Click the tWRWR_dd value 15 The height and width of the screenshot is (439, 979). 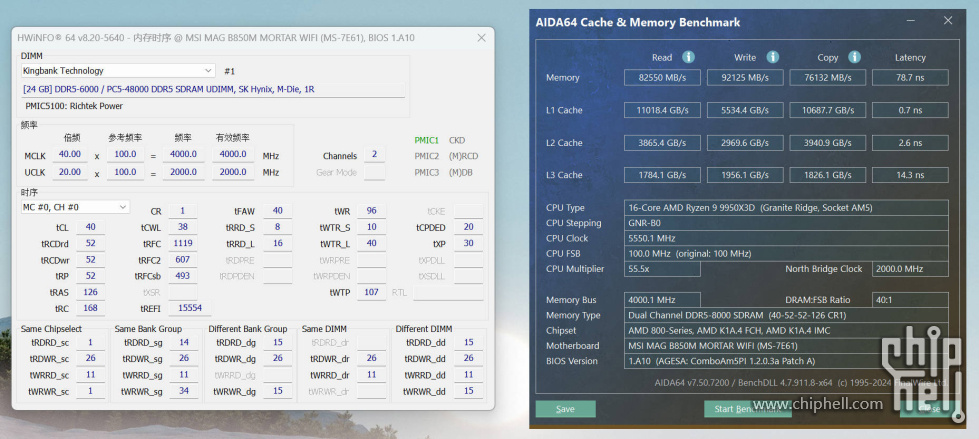pyautogui.click(x=468, y=391)
